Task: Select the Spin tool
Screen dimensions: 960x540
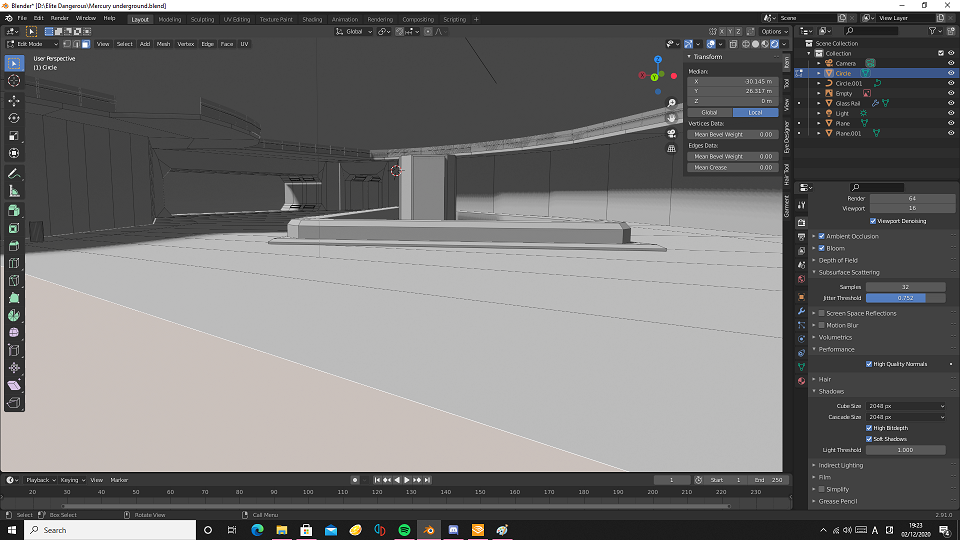Action: 14,315
